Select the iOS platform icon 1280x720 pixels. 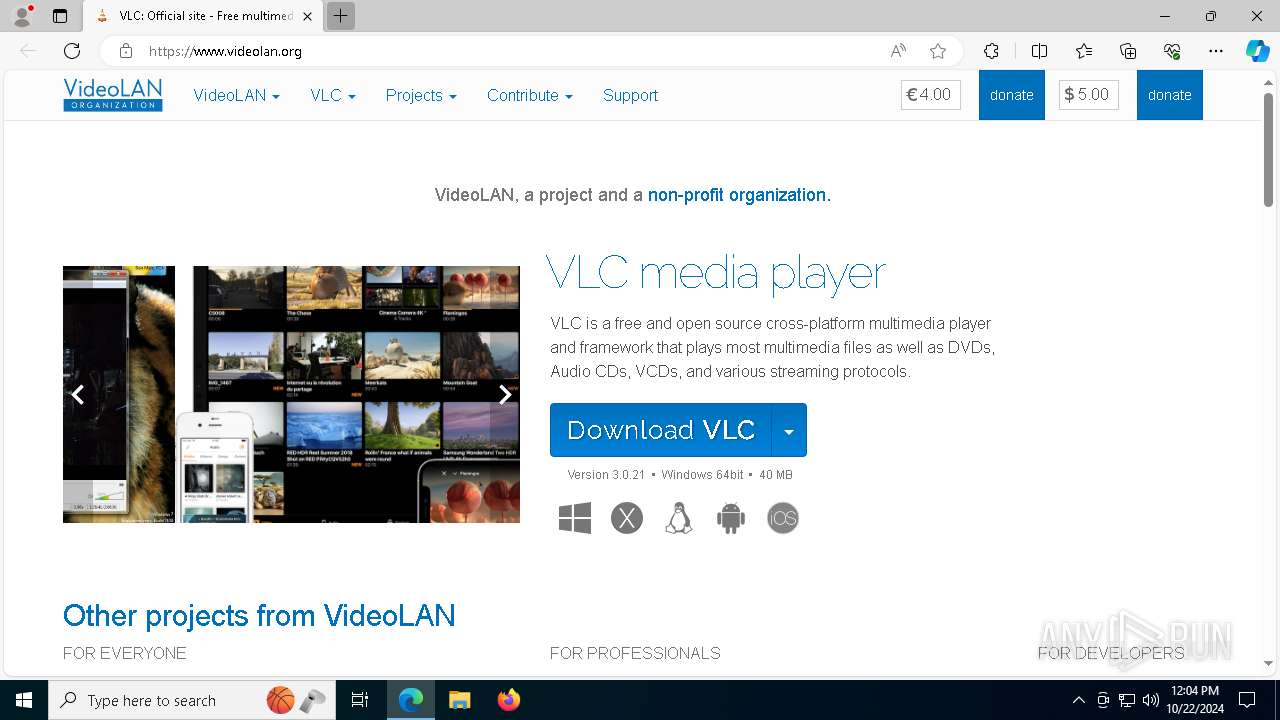point(783,518)
